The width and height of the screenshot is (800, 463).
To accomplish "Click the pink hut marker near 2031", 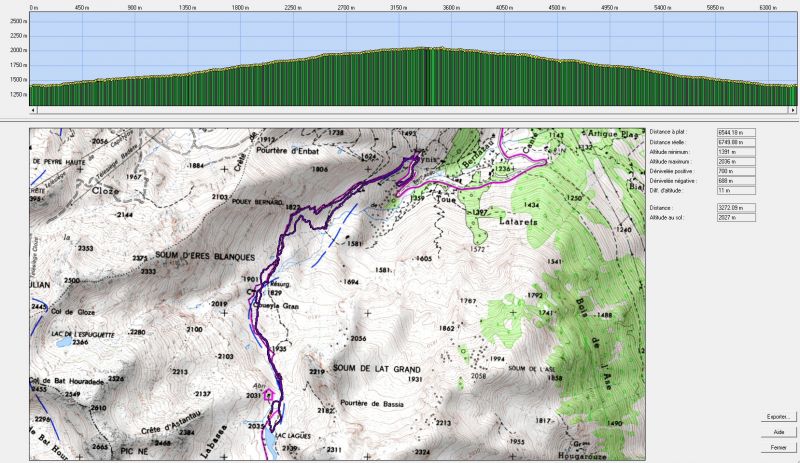I will (268, 394).
